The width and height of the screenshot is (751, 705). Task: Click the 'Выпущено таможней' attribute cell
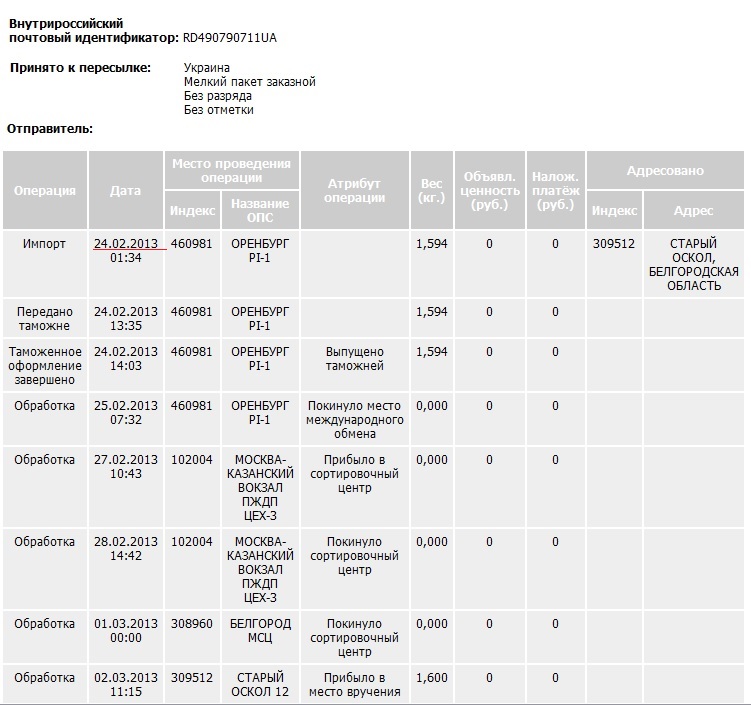click(x=355, y=359)
